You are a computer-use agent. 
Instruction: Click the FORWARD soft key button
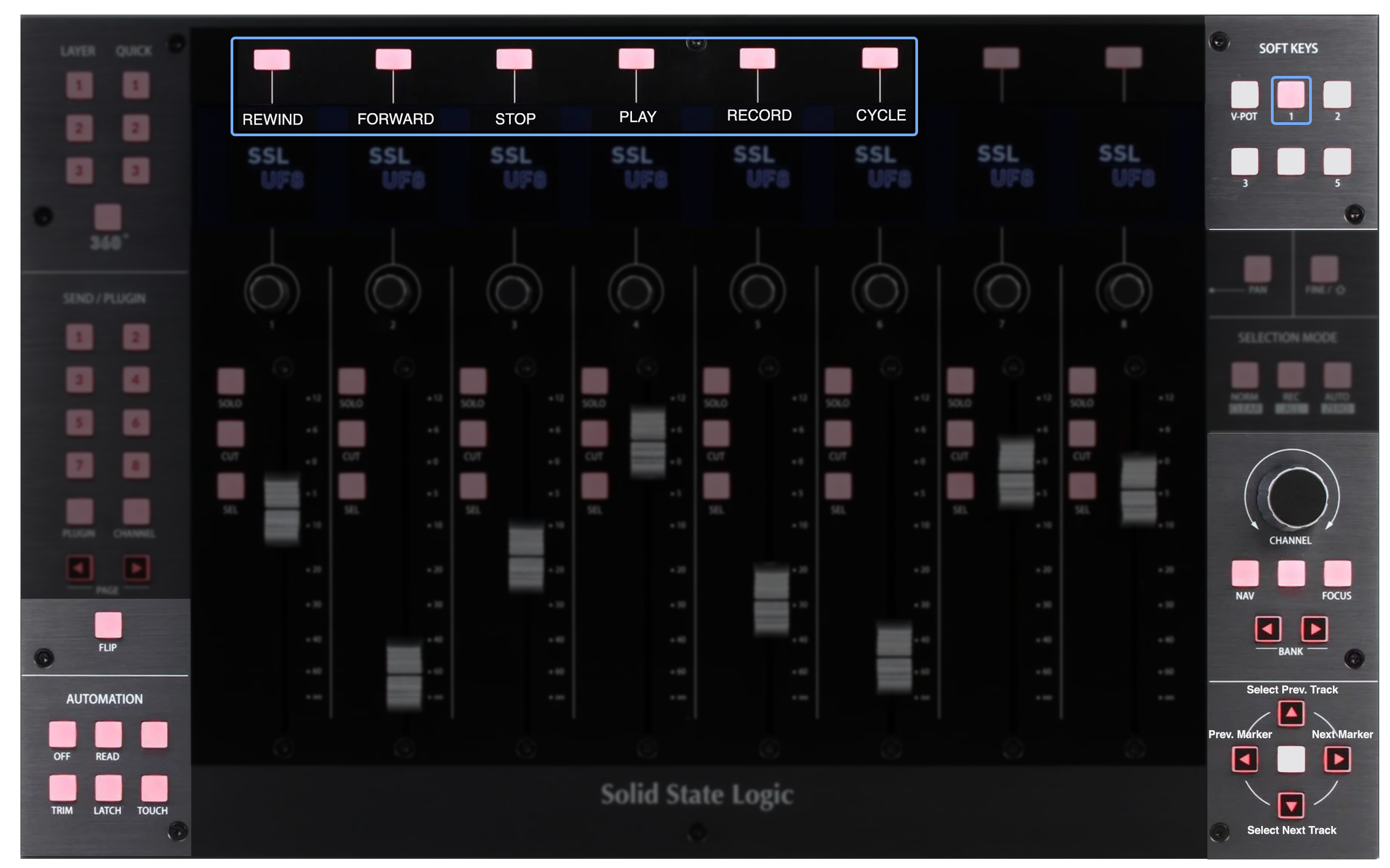(x=393, y=59)
